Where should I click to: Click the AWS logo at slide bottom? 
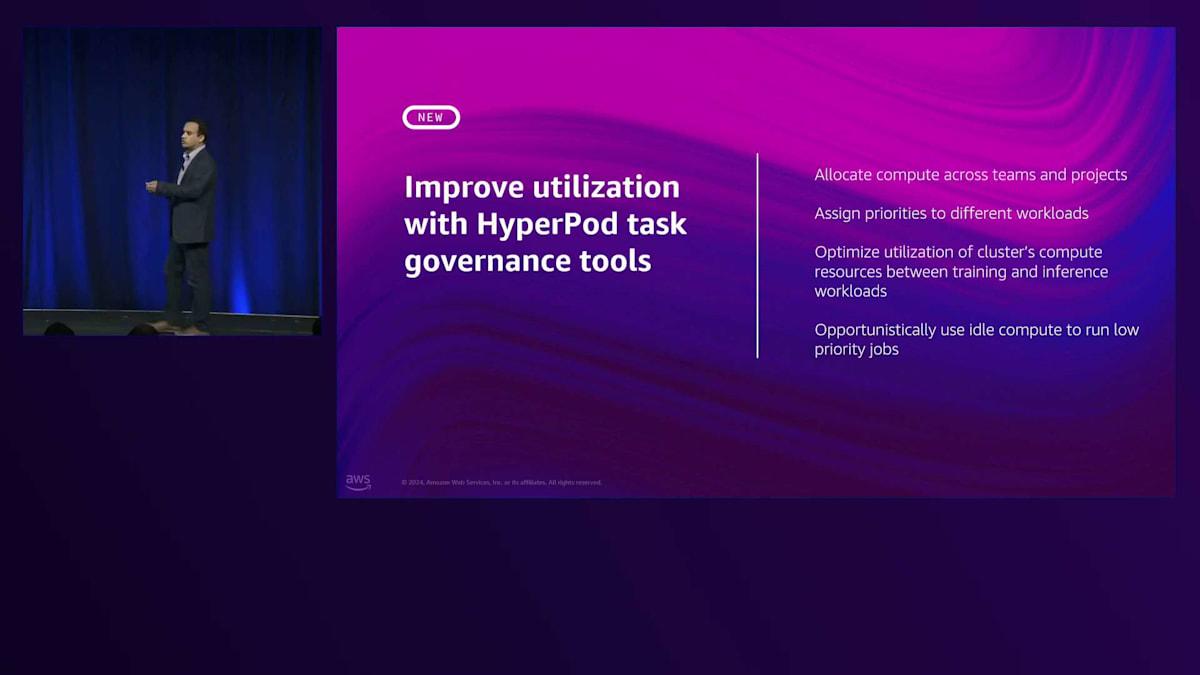[358, 482]
